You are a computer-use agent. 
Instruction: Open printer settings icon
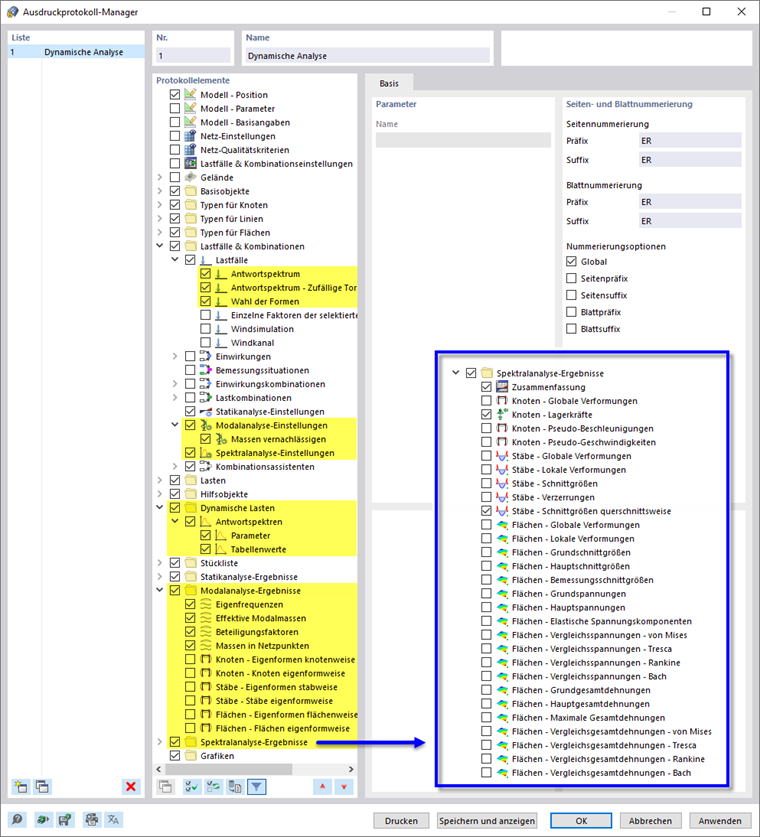92,819
